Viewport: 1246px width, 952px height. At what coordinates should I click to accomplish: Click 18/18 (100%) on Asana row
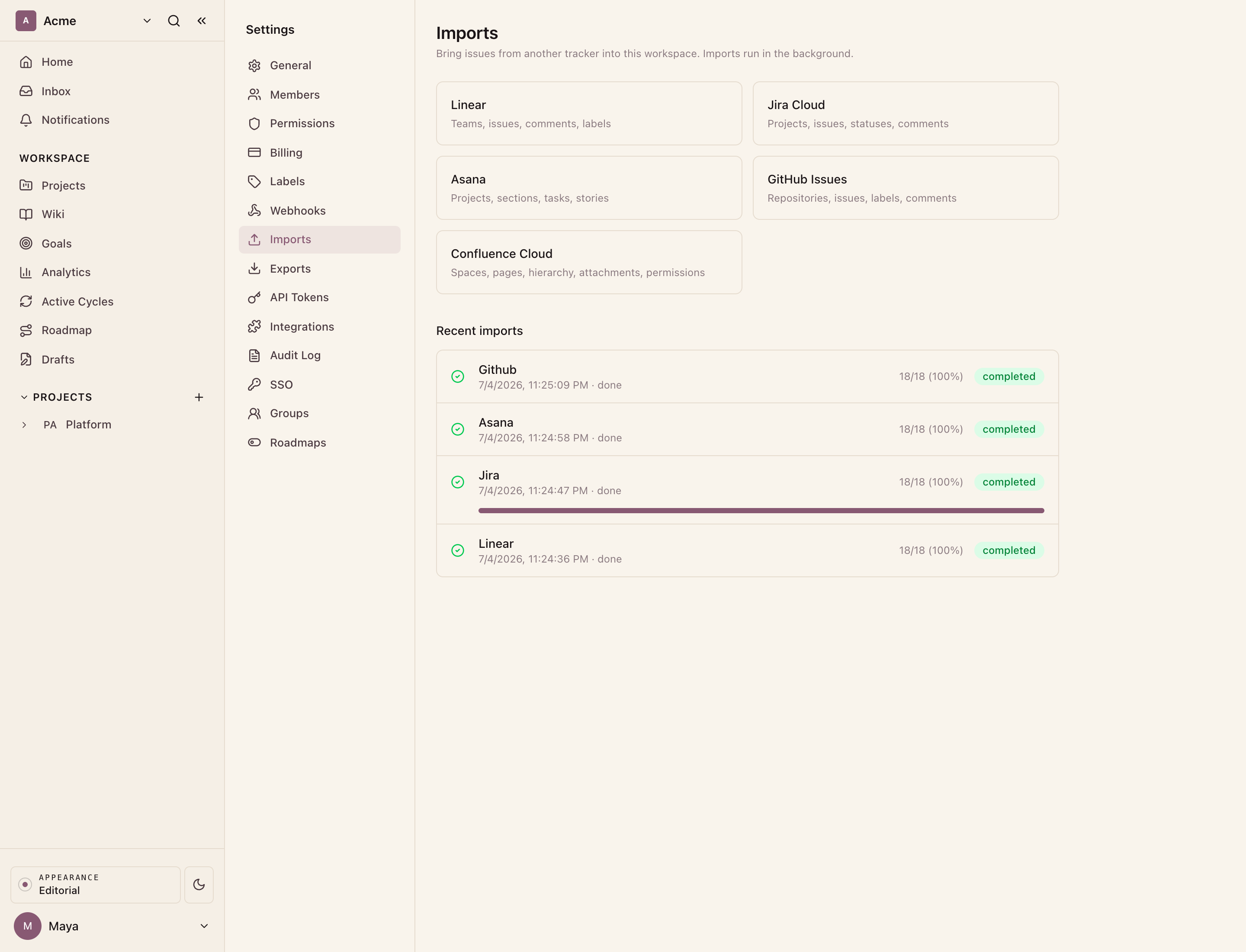931,430
